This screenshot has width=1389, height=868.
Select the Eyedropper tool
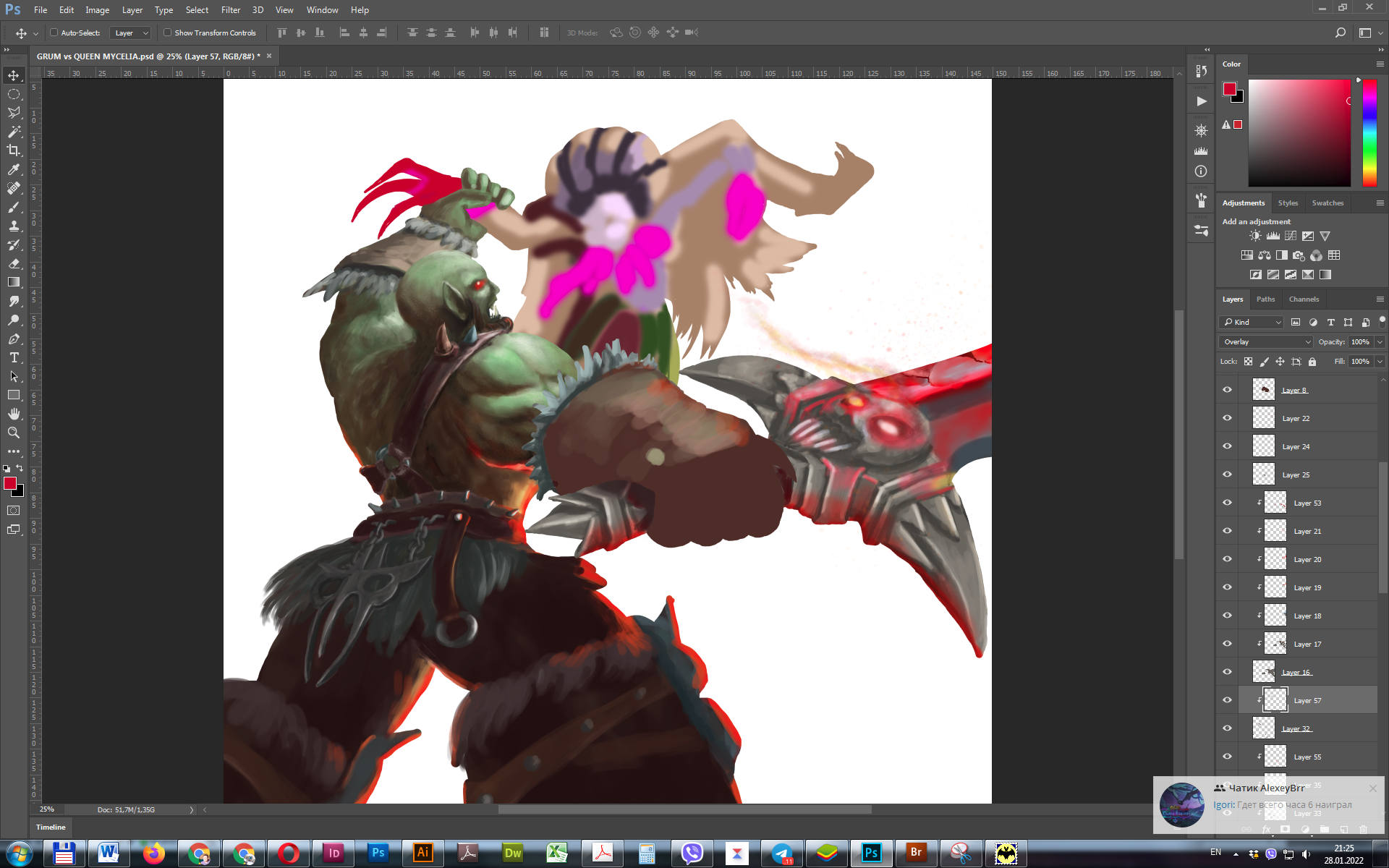(14, 169)
